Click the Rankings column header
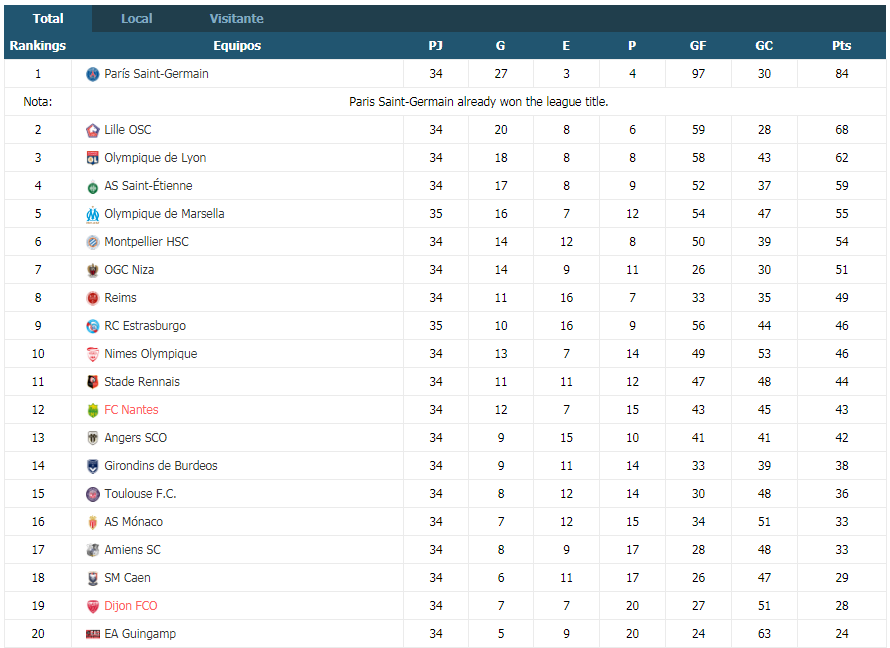This screenshot has width=890, height=648. coord(37,45)
